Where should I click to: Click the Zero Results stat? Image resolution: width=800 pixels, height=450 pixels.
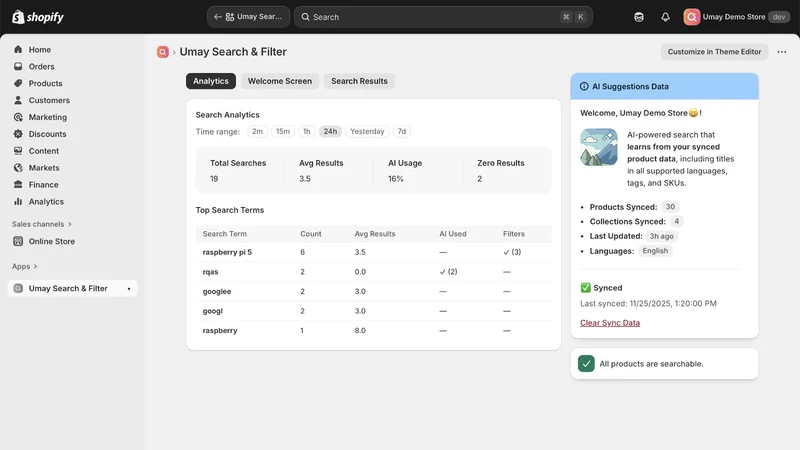[x=501, y=171]
